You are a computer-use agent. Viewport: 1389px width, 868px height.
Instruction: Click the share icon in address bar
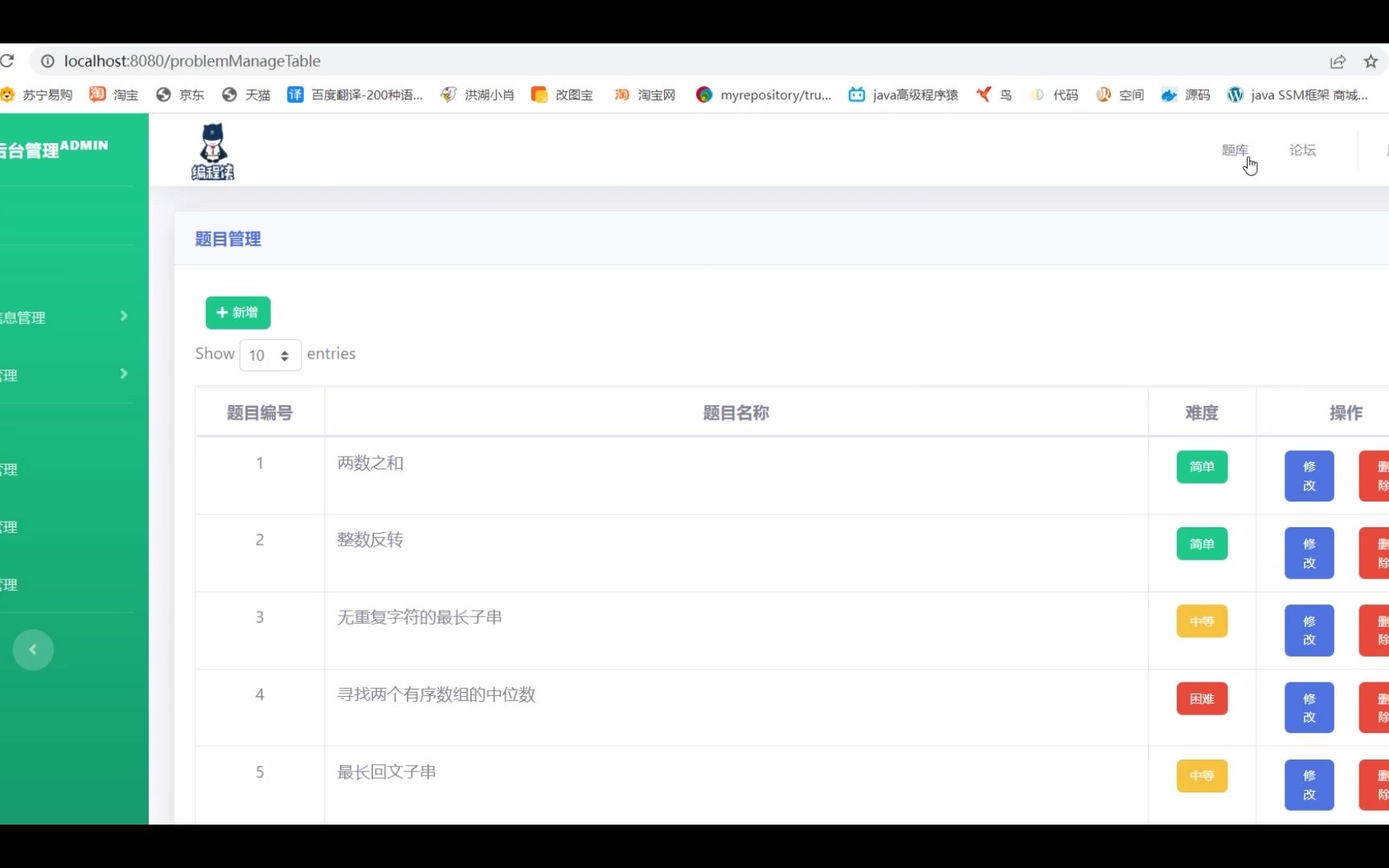click(x=1338, y=61)
